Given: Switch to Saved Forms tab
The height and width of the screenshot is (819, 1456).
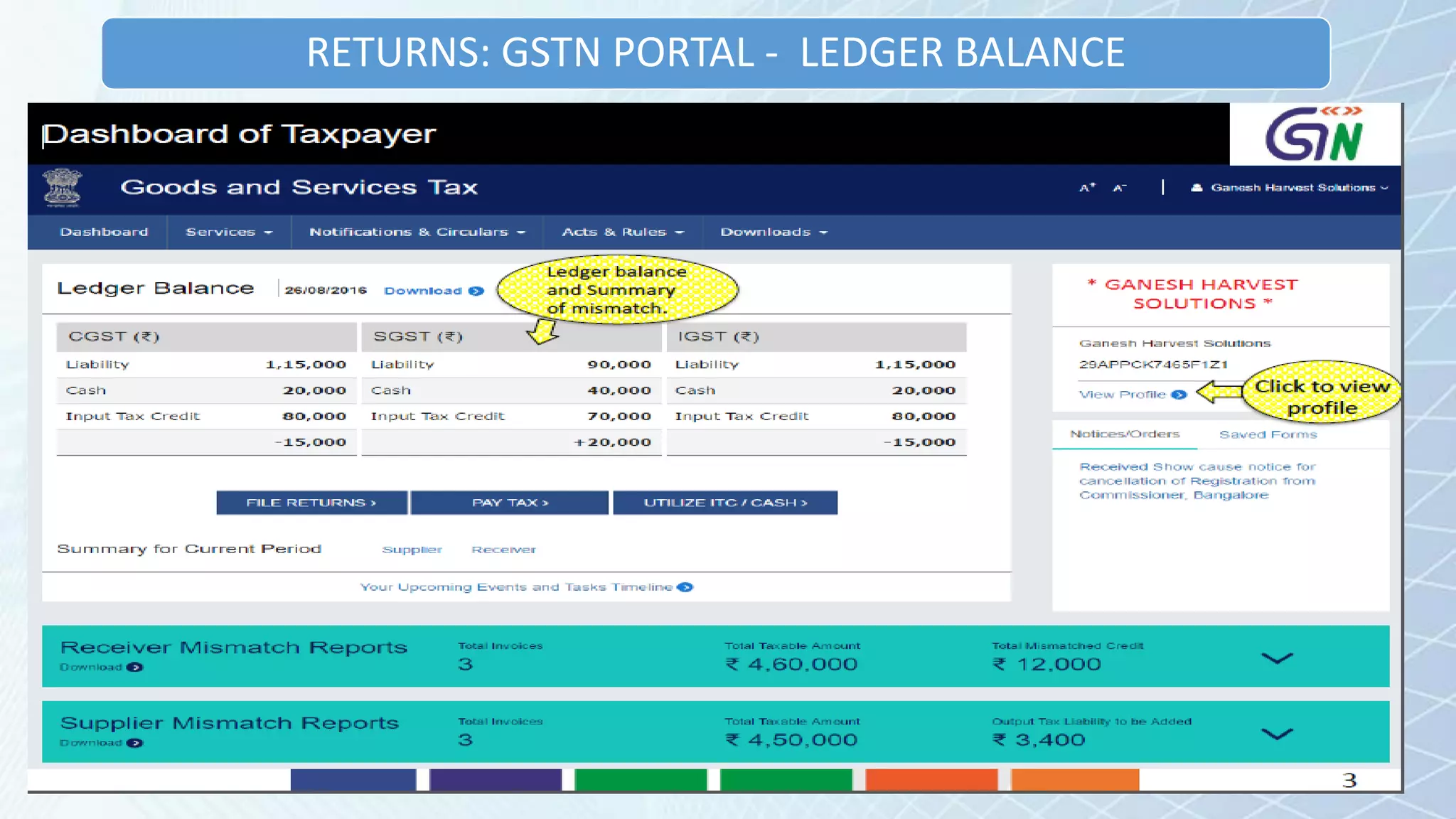Looking at the screenshot, I should (1268, 434).
